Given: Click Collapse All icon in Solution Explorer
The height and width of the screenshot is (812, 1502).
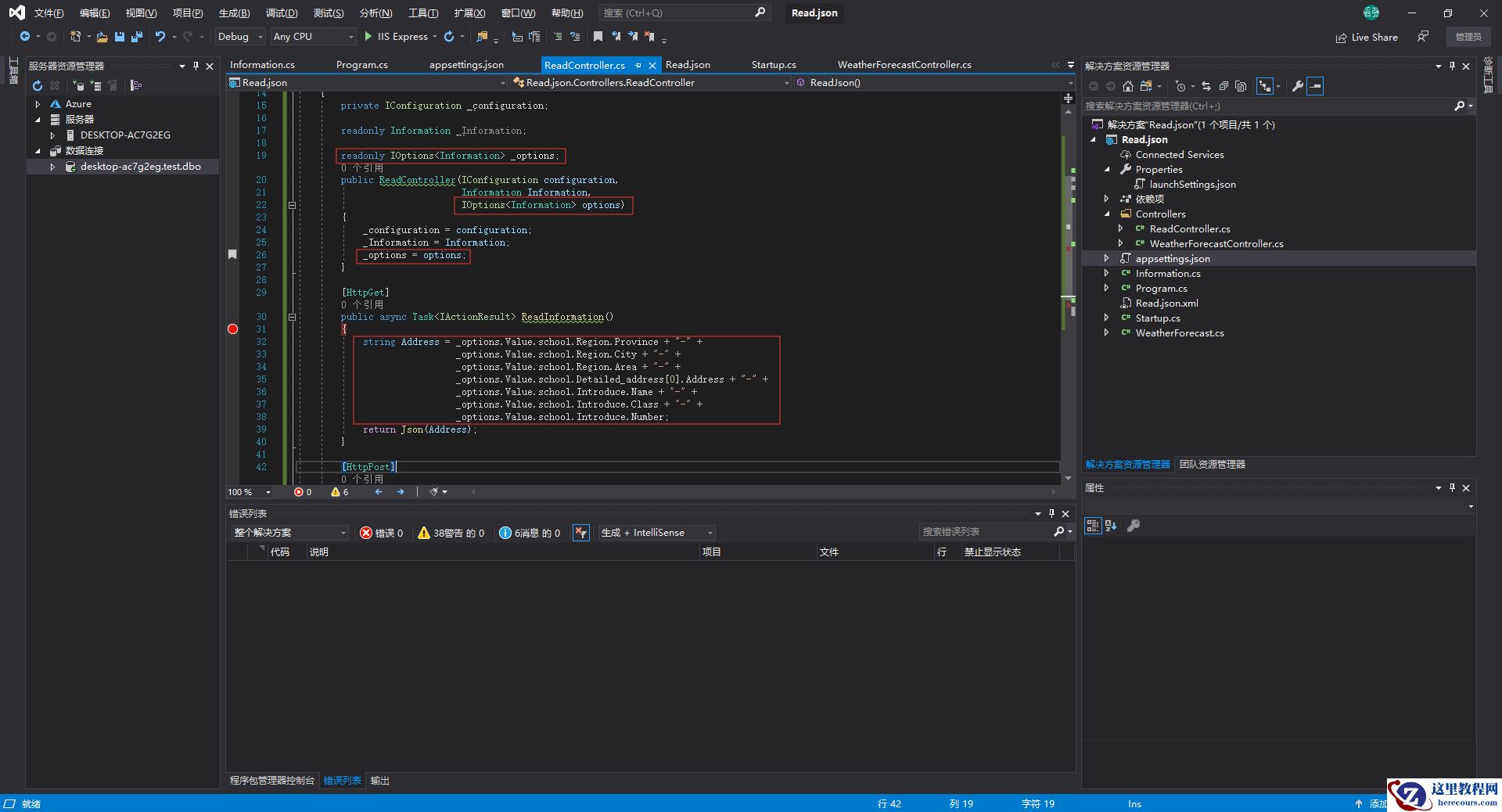Looking at the screenshot, I should pos(1224,86).
